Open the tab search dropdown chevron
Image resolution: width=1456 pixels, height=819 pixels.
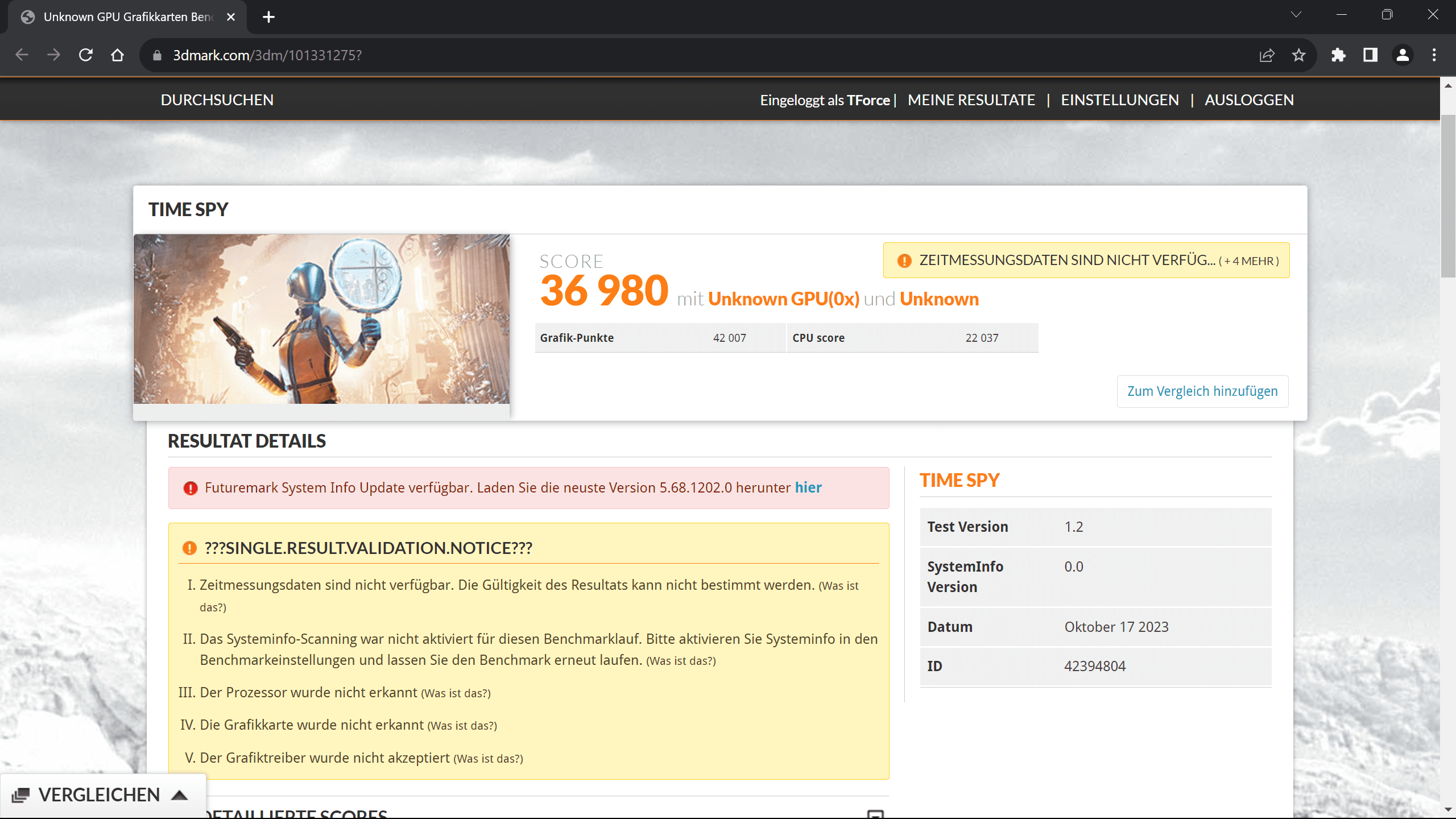pyautogui.click(x=1296, y=15)
